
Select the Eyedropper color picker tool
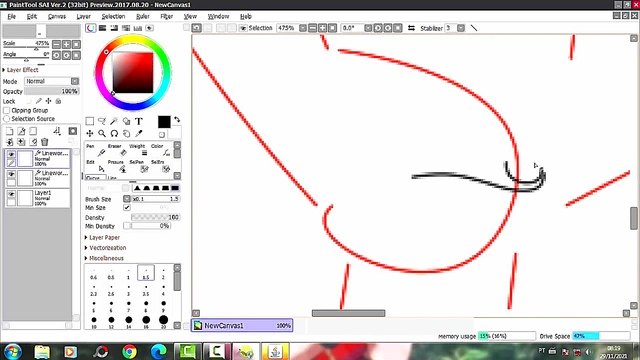click(x=139, y=133)
